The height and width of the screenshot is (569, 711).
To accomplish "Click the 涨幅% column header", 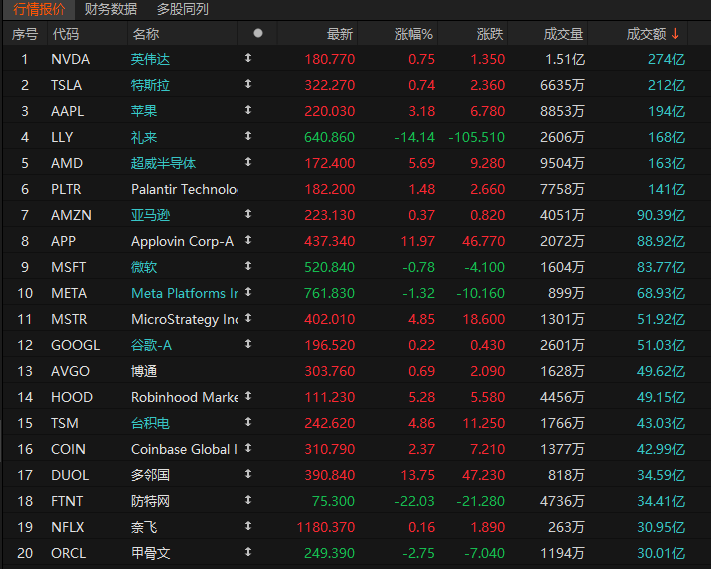I will (414, 34).
